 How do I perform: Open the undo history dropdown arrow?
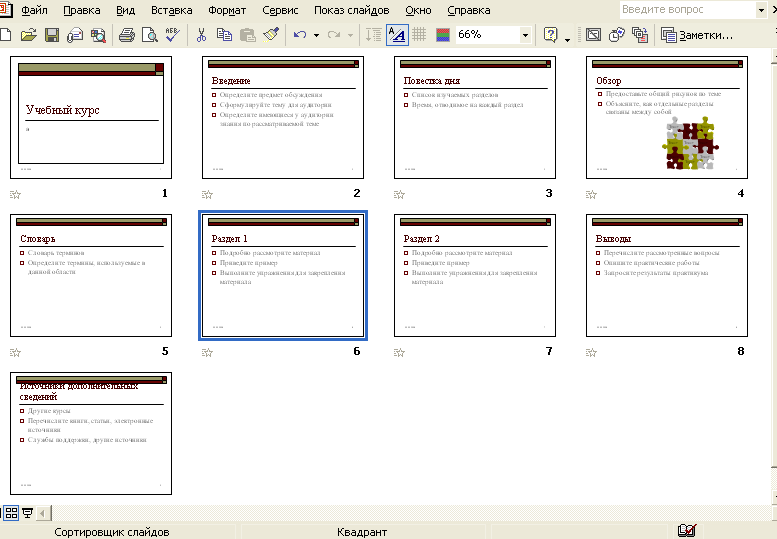[316, 35]
